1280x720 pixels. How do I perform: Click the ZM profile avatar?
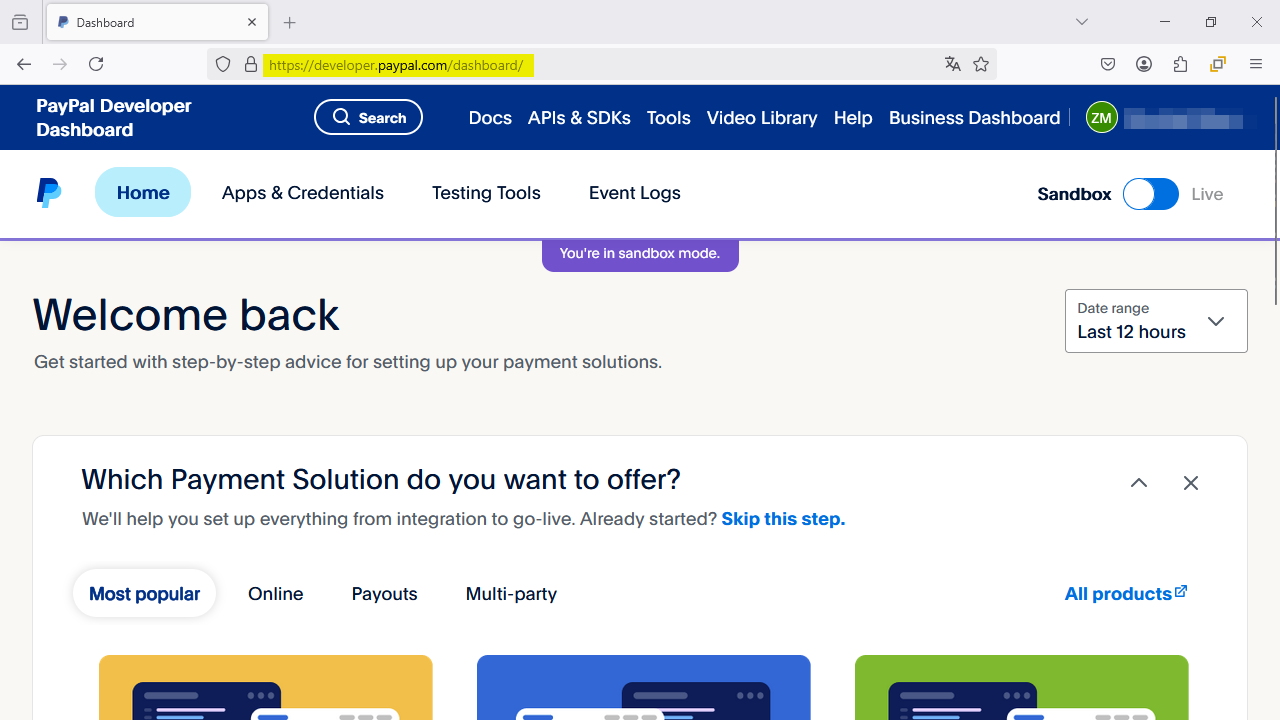click(1101, 118)
